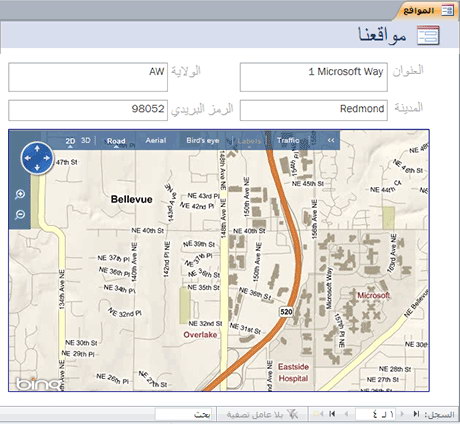Click the current record number box

tap(376, 414)
